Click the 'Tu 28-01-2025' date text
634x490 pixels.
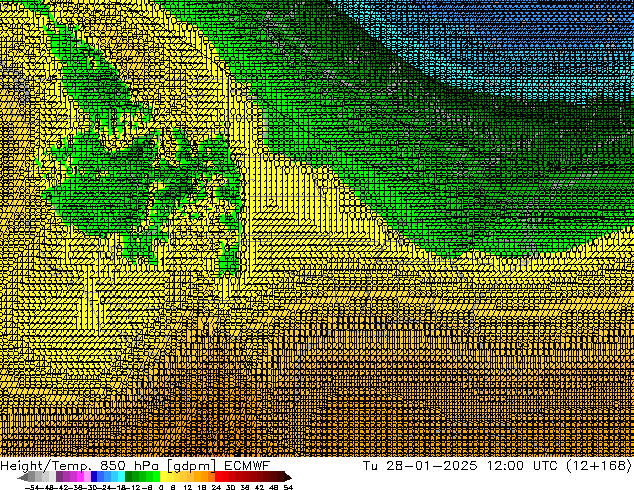420,466
